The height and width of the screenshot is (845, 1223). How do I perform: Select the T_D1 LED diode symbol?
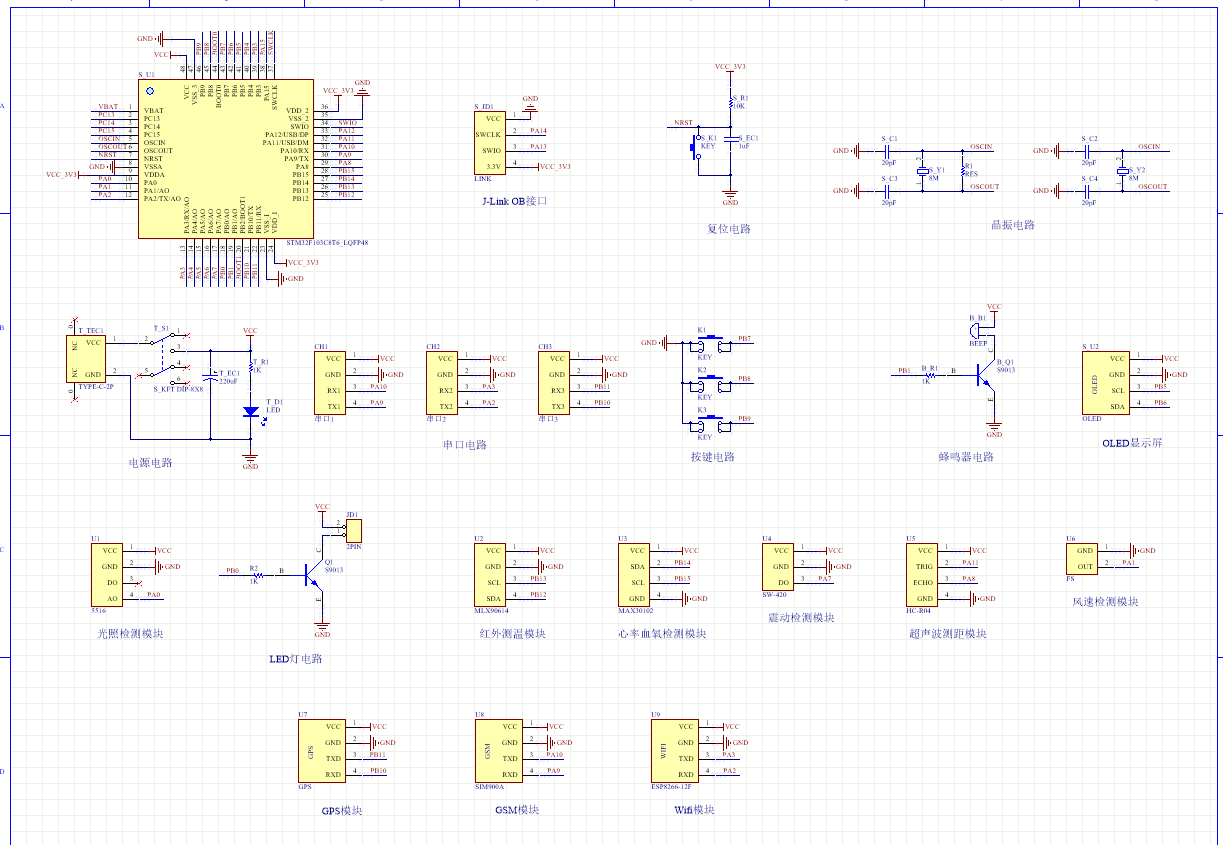click(x=250, y=411)
